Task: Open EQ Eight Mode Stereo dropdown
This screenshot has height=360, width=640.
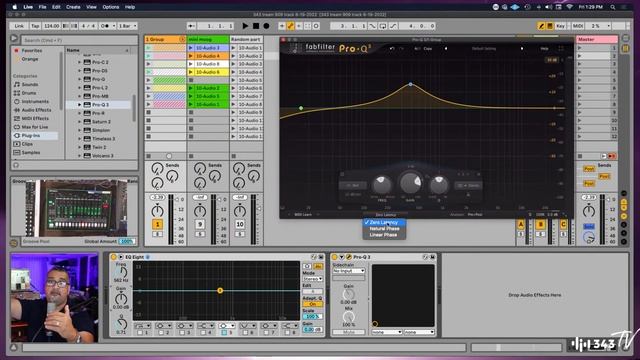Action: tap(313, 279)
